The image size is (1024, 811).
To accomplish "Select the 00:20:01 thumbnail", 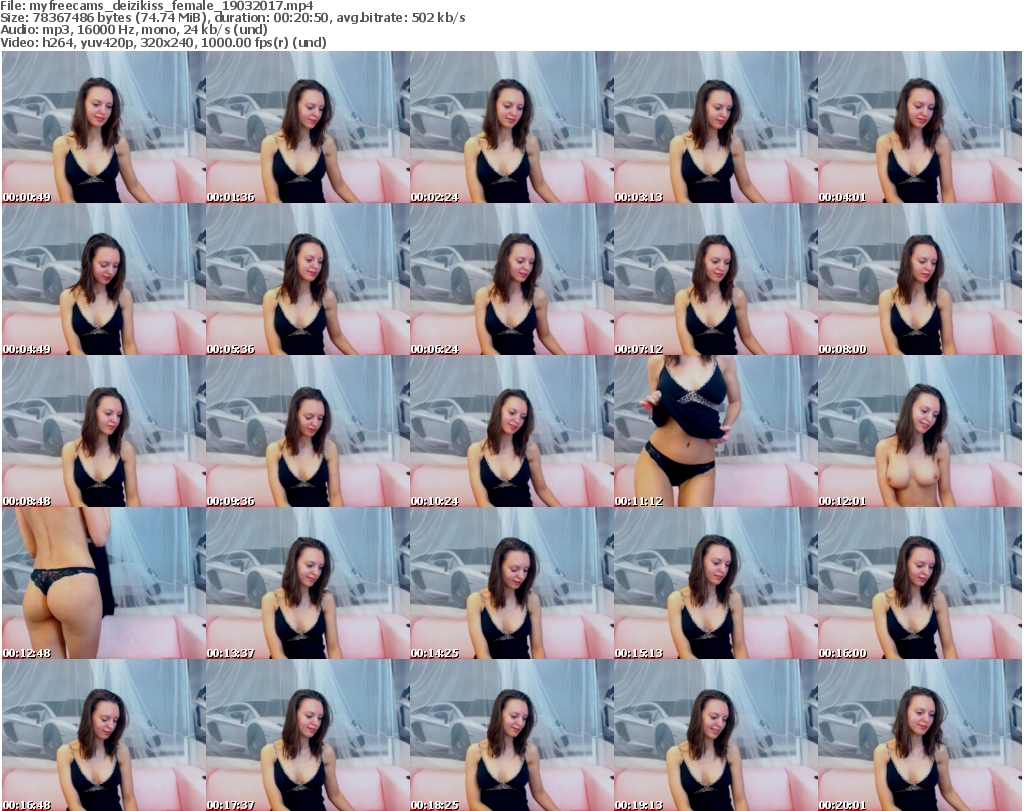I will [x=920, y=735].
